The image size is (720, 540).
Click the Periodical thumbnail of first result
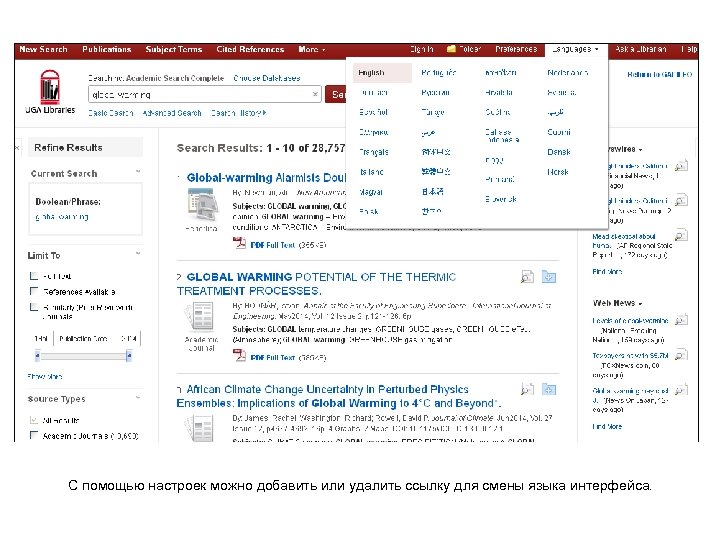tap(202, 206)
